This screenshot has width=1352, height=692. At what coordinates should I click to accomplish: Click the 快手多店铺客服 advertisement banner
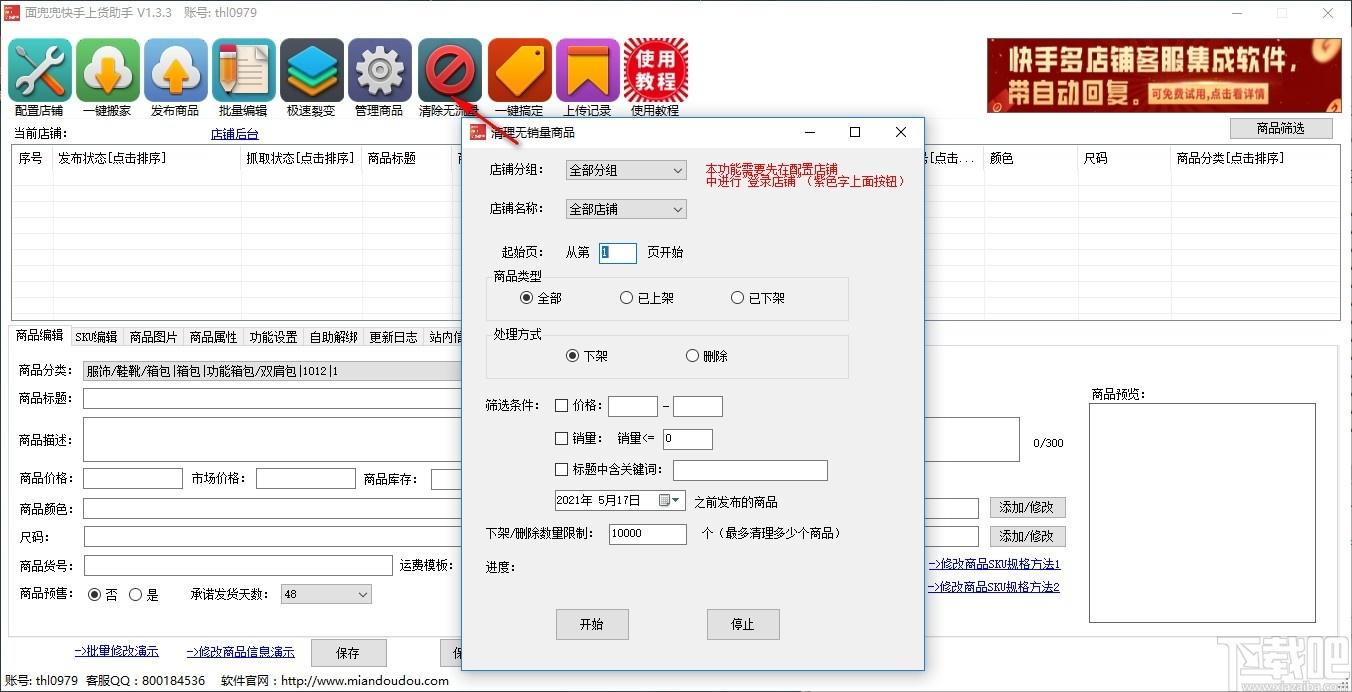pyautogui.click(x=1164, y=75)
